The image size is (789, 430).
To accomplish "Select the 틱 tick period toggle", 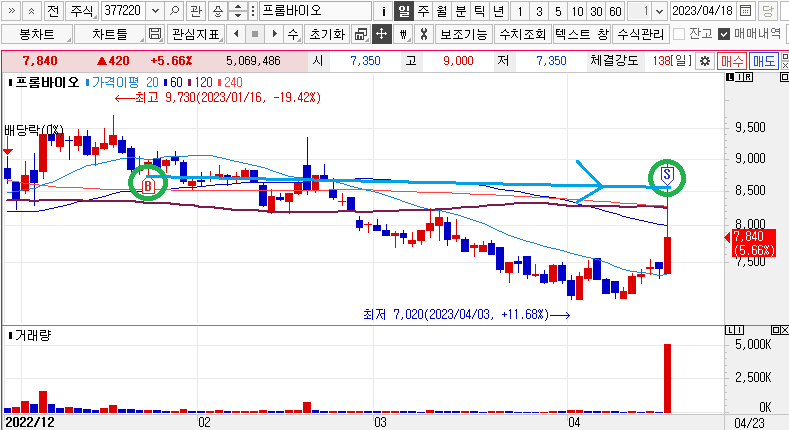I will point(480,11).
